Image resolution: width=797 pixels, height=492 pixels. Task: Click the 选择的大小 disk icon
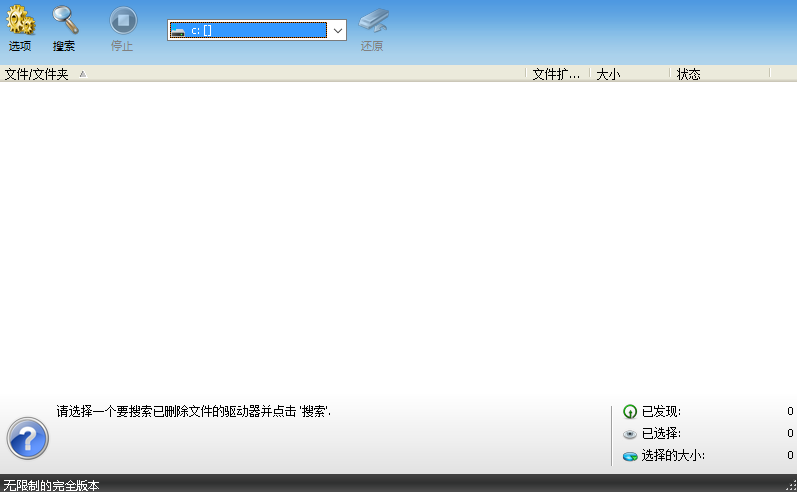point(630,456)
